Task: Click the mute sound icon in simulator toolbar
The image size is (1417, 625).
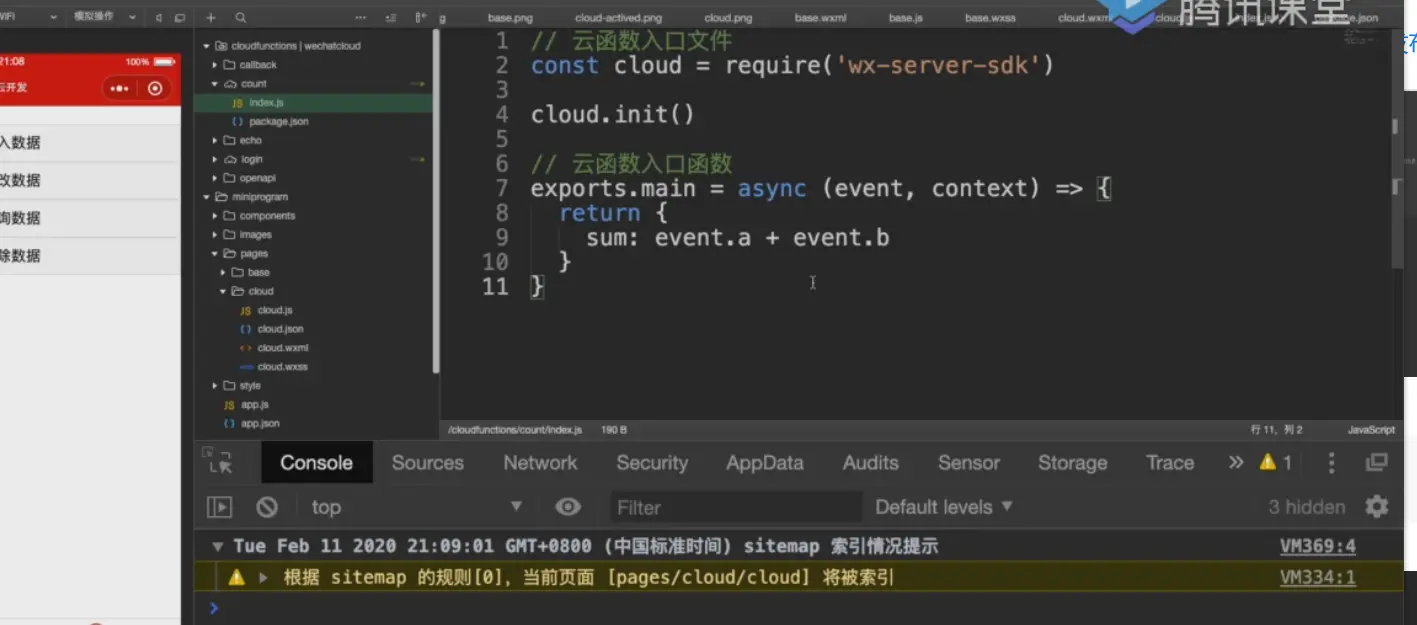Action: point(158,18)
